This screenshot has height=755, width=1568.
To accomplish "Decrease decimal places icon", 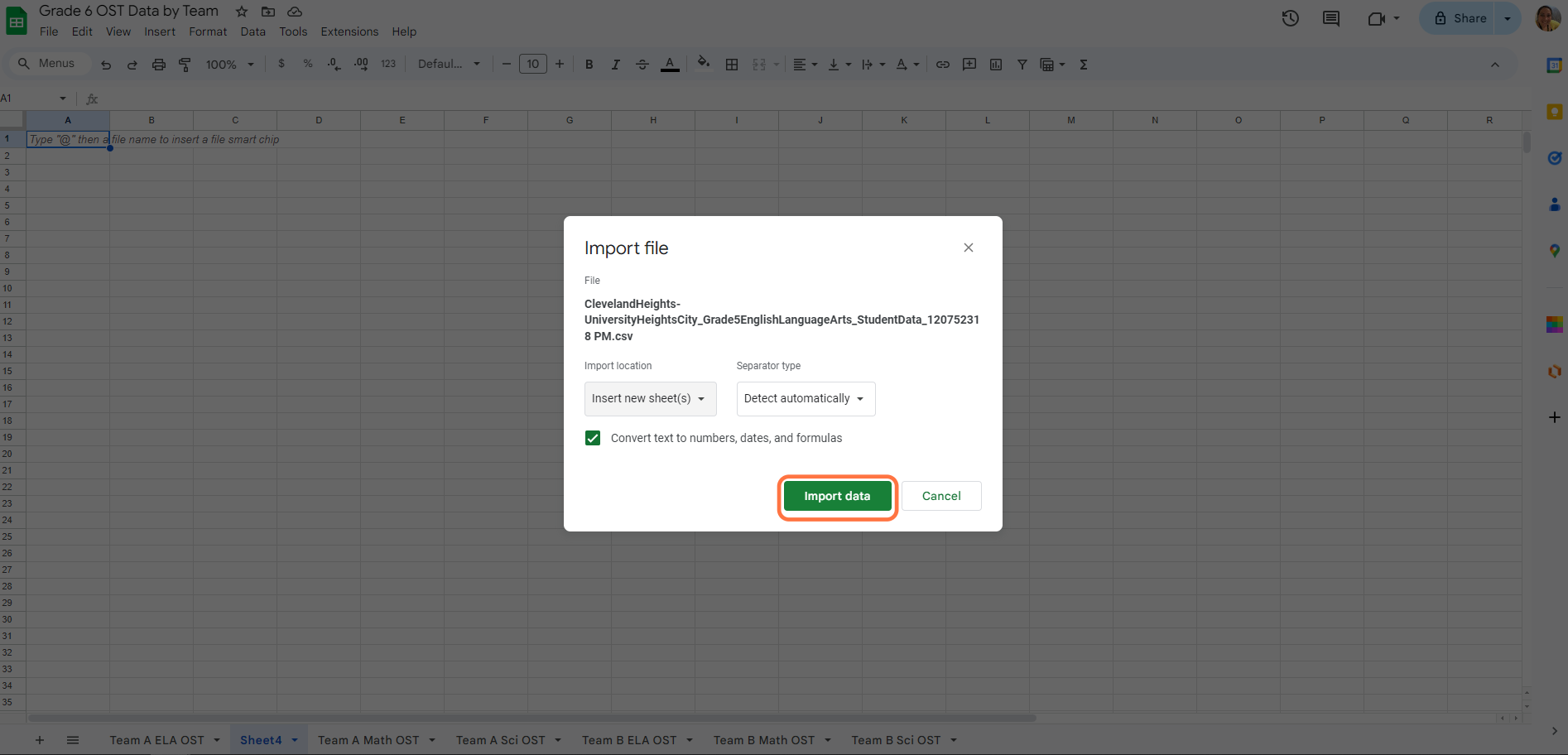I will click(x=334, y=64).
